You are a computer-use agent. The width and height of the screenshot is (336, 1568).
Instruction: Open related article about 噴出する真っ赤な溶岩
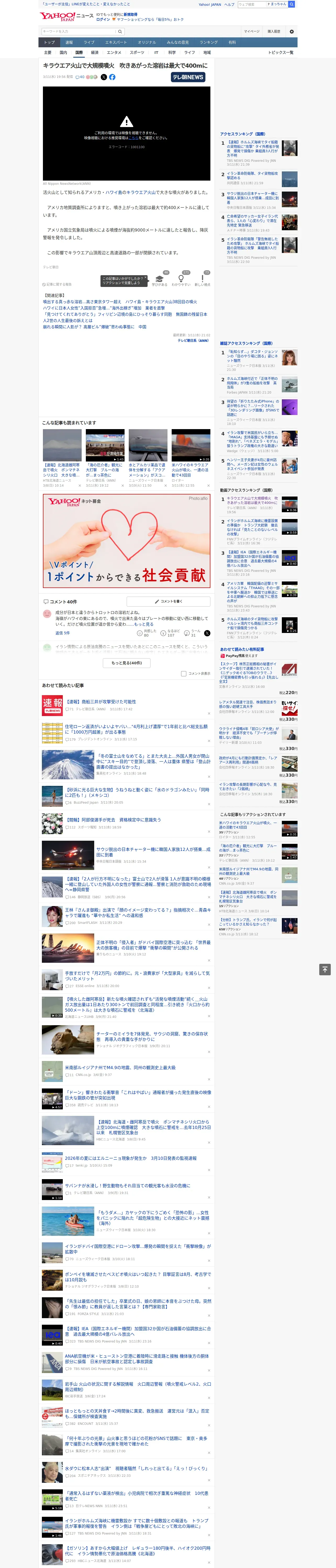[120, 302]
